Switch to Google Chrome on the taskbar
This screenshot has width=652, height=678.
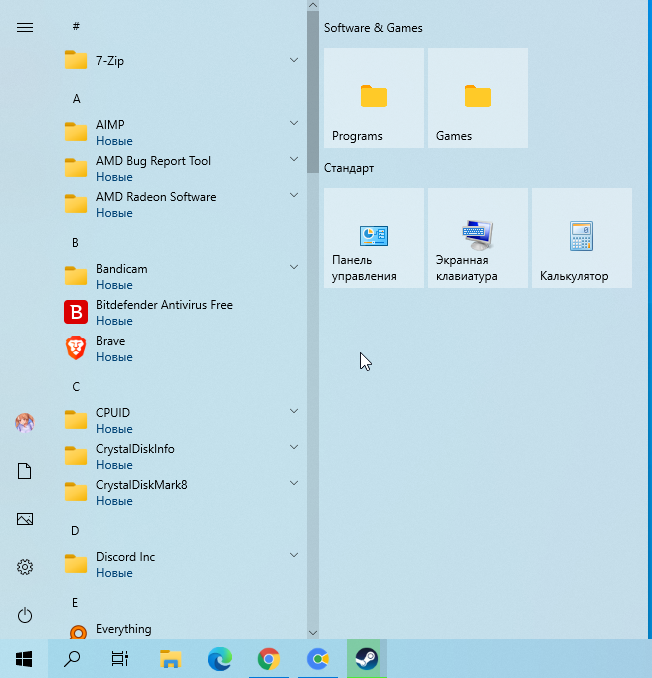pos(268,659)
